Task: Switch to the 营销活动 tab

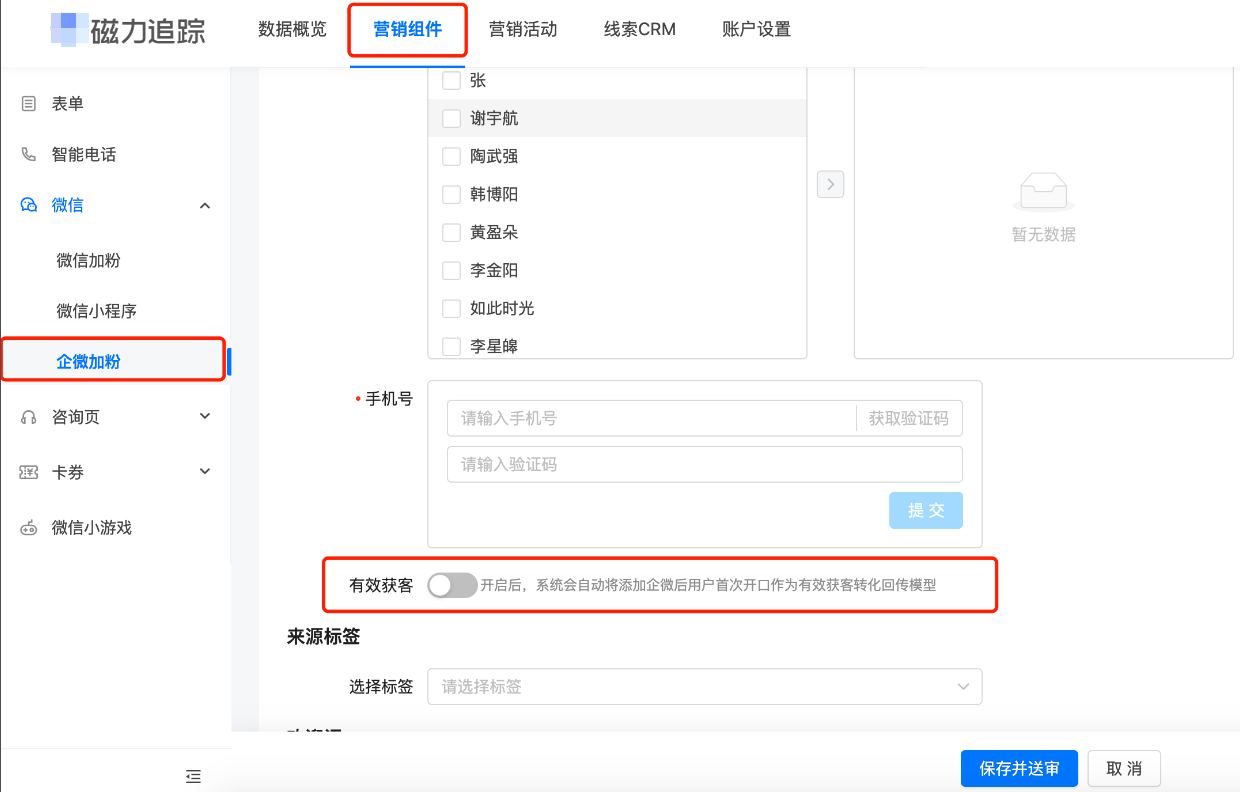Action: pos(524,29)
